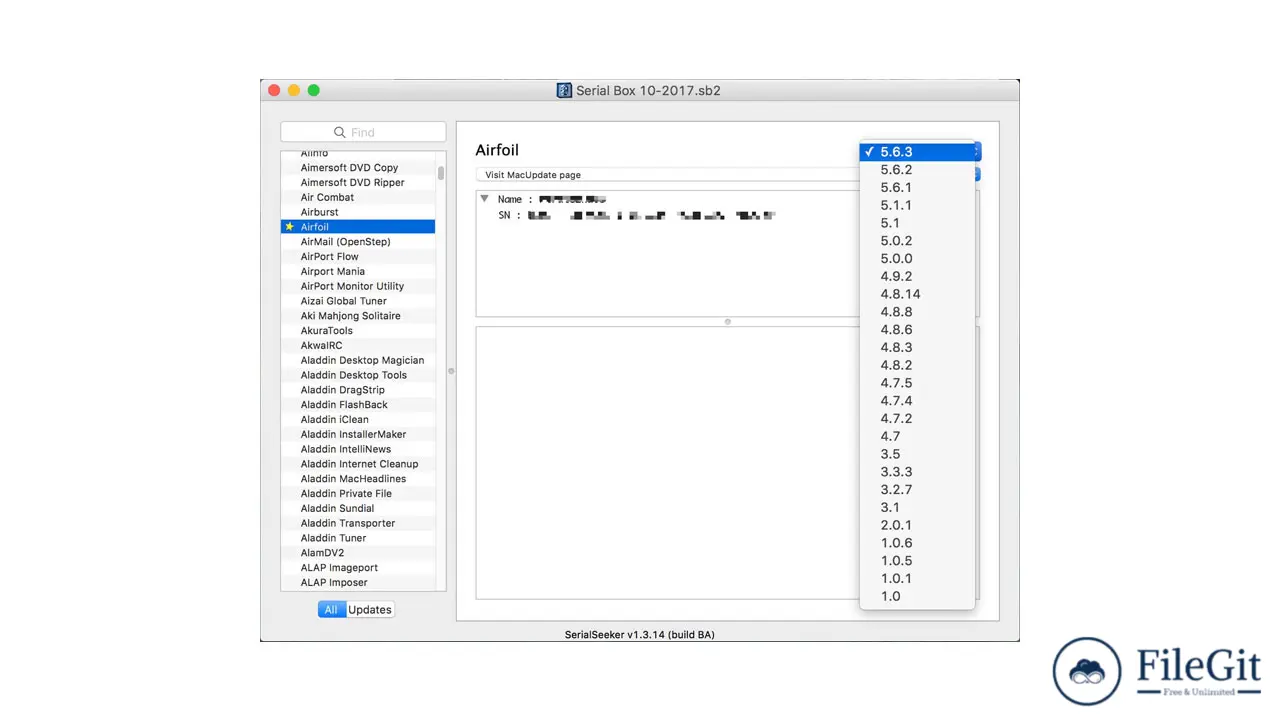Pick version 1.0.6
This screenshot has height=720, width=1280.
coord(917,543)
